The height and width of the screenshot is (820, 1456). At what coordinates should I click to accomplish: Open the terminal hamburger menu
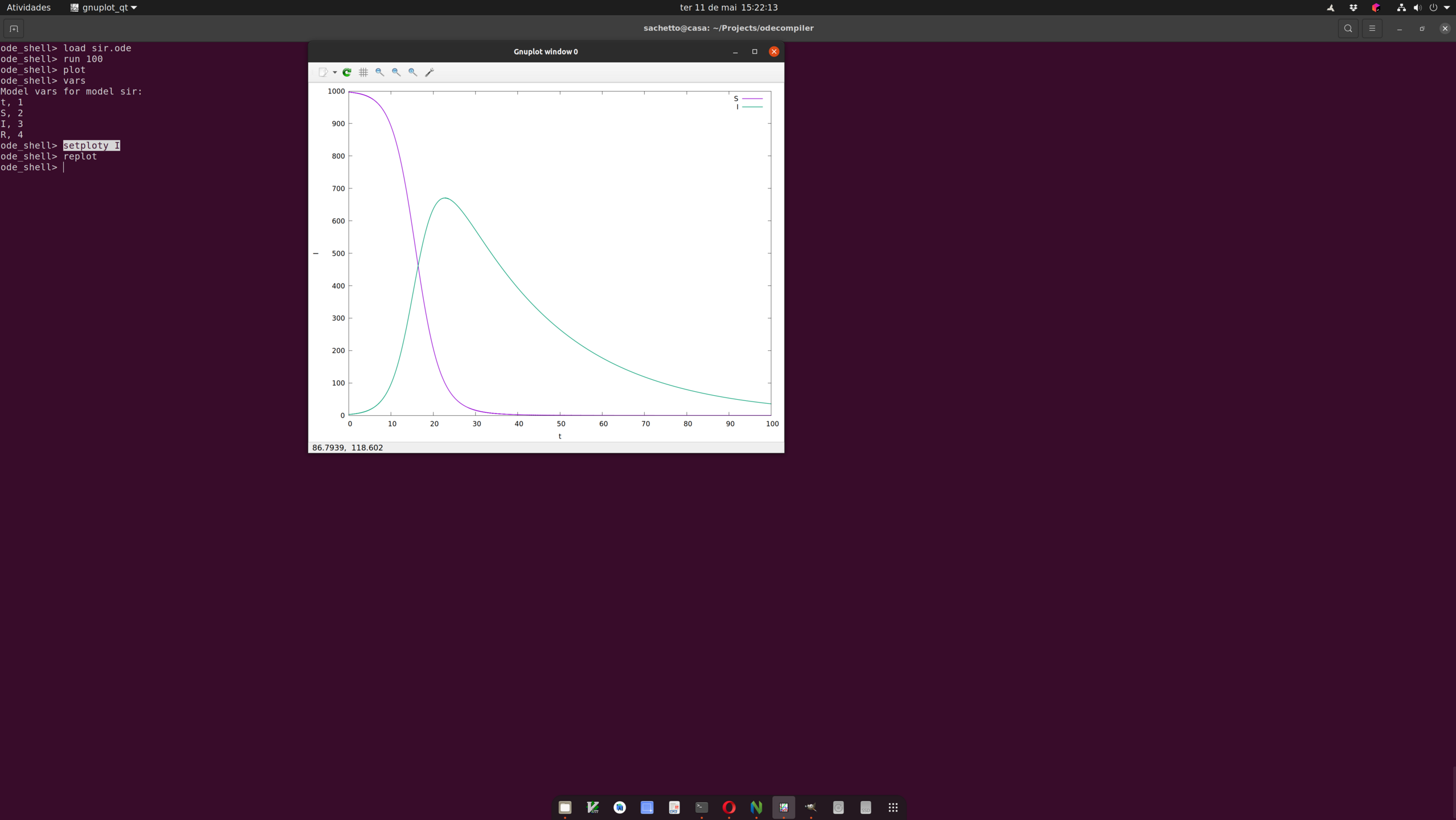[1372, 28]
